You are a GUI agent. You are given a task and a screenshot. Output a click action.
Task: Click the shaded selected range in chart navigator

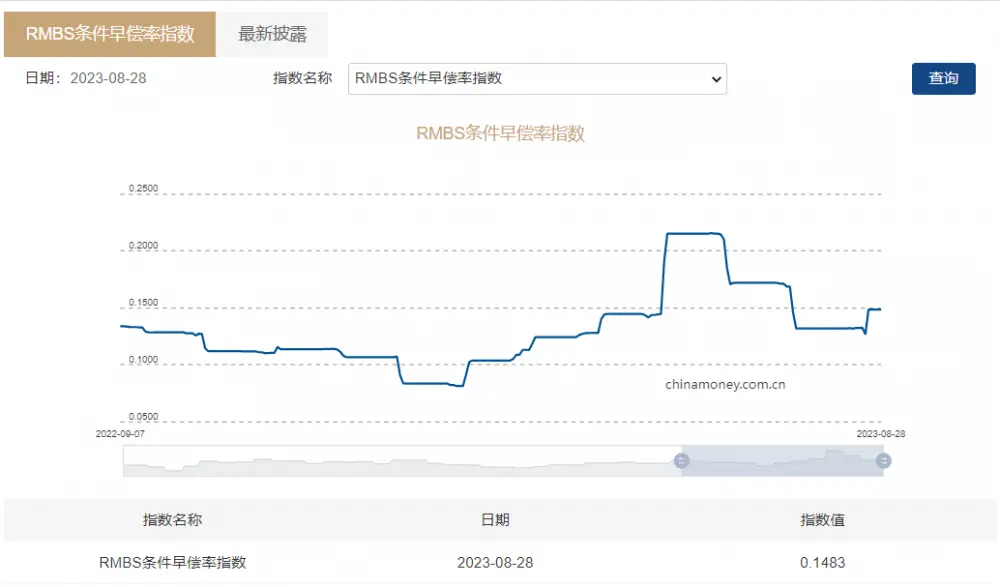782,461
